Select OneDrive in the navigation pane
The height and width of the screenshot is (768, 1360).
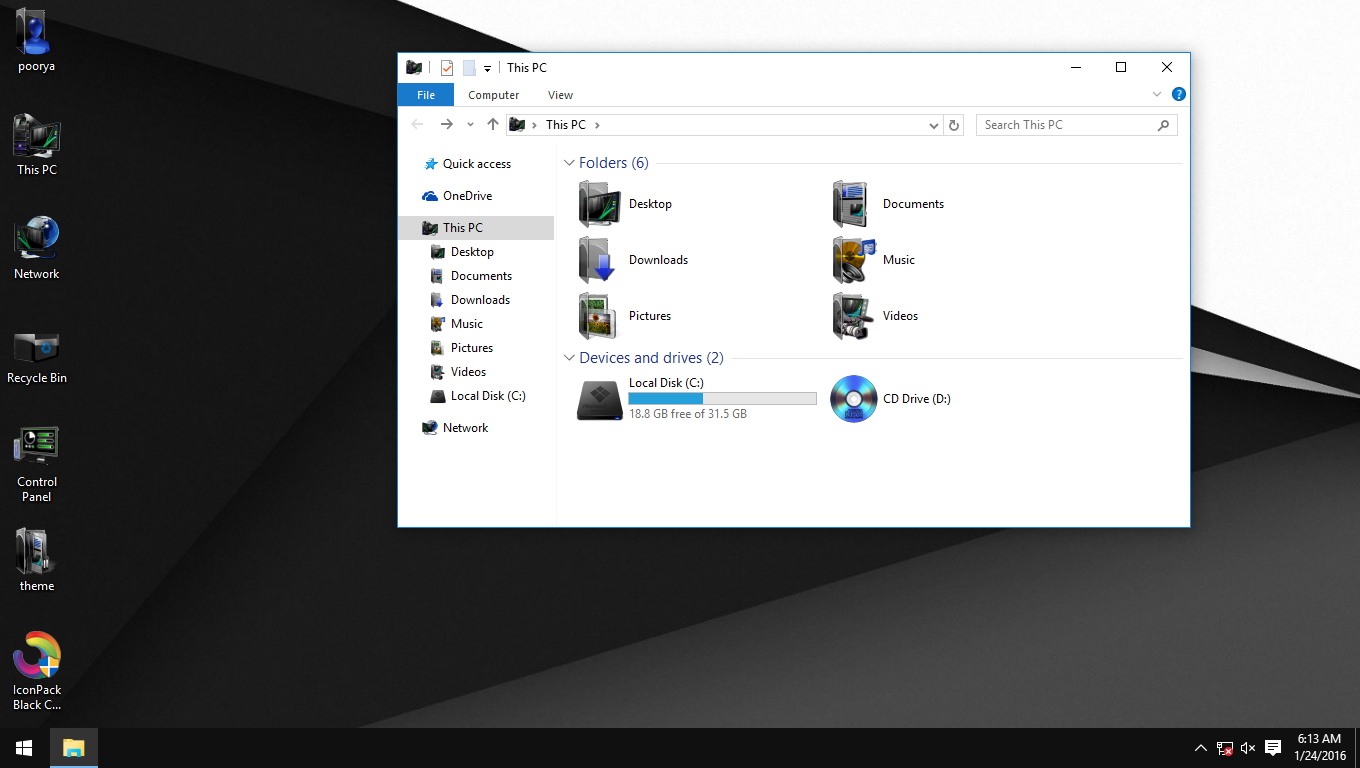[x=465, y=196]
